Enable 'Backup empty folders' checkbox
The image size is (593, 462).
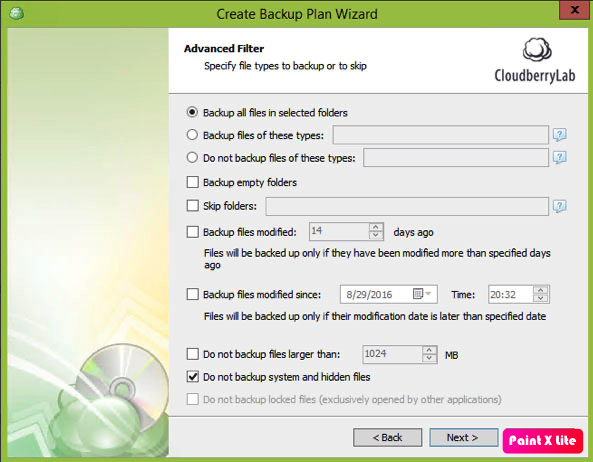(x=192, y=182)
